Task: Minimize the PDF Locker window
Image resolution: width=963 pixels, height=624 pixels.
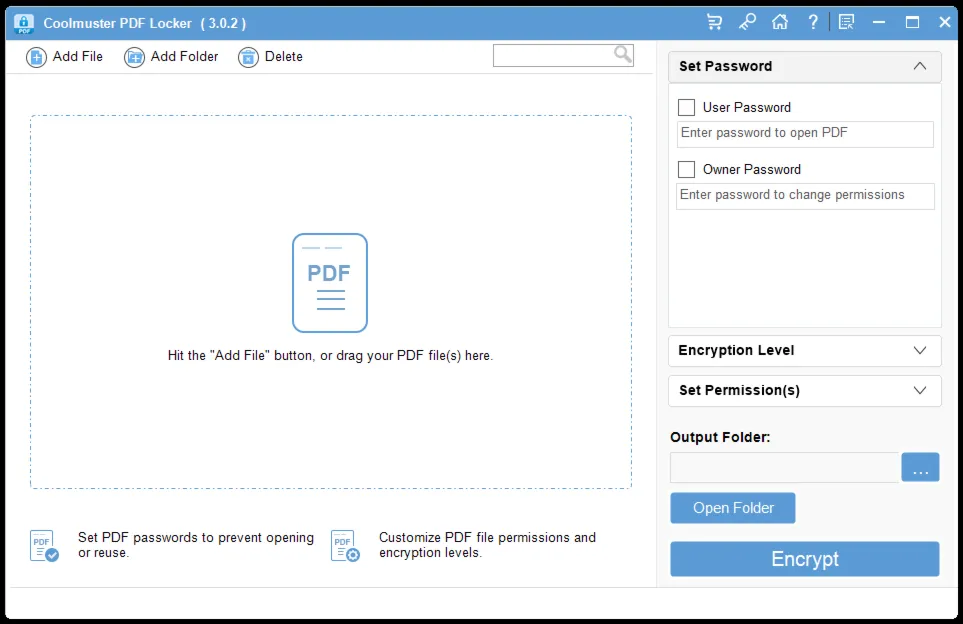Action: 879,23
